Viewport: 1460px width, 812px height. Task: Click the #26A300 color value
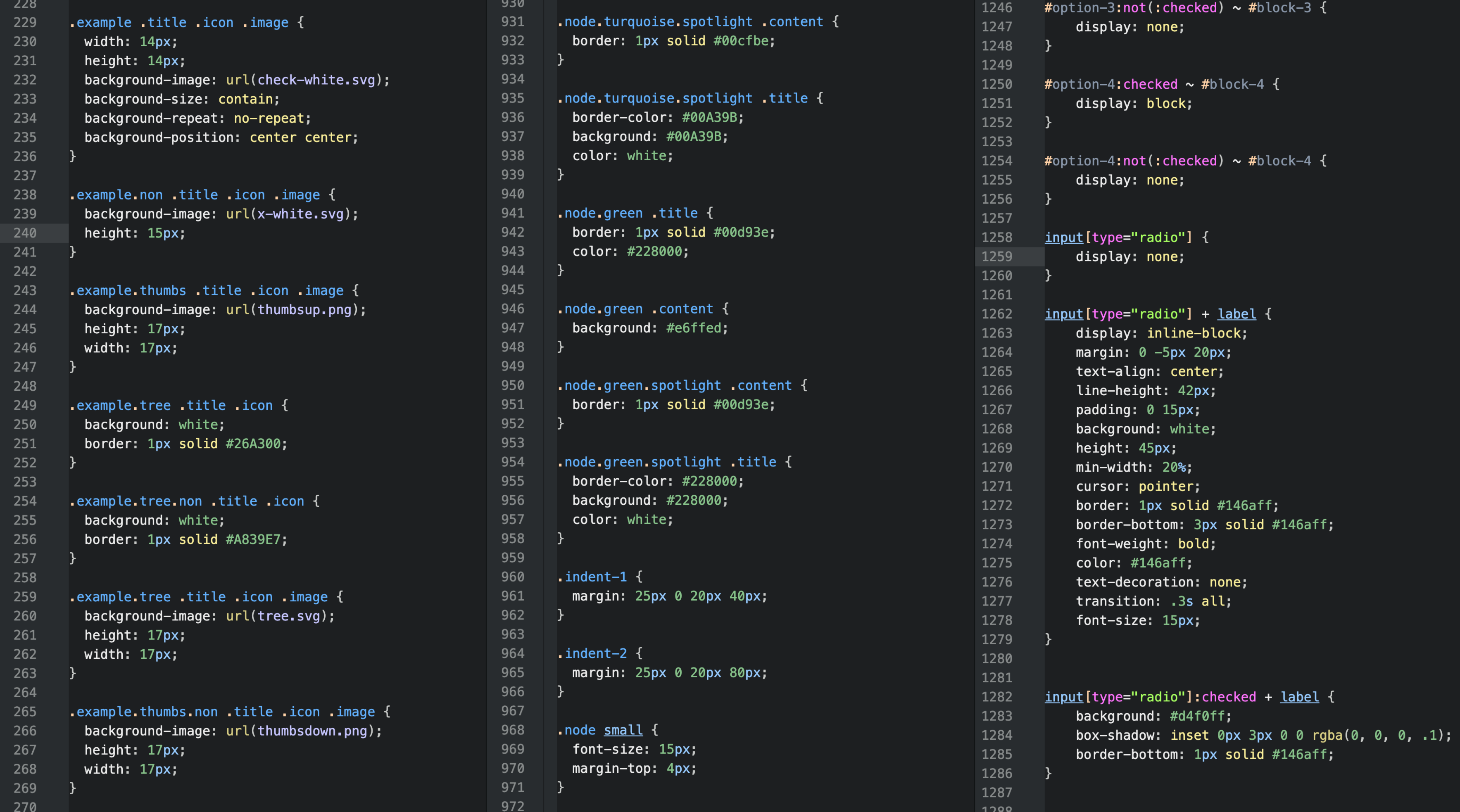coord(253,444)
